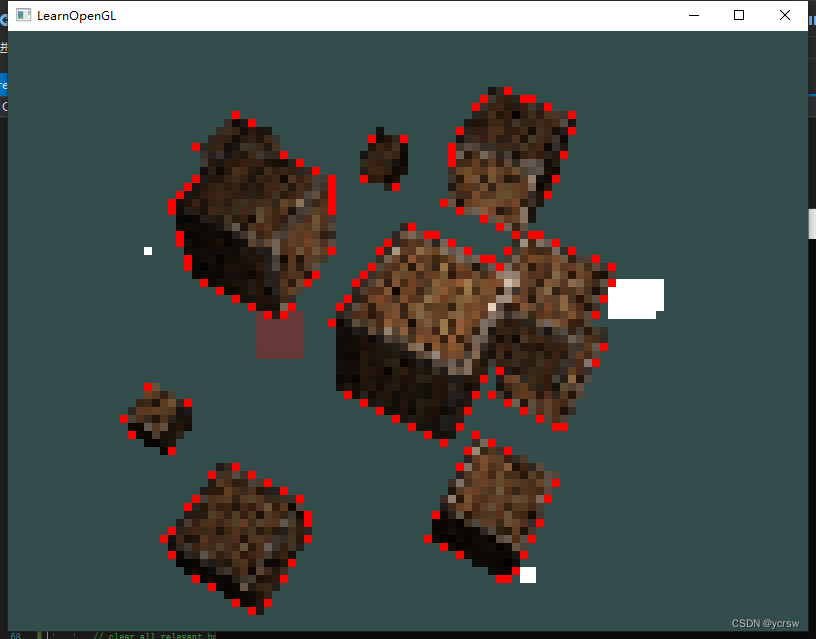Screen dimensions: 816x639
Task: Close the LearnOpenGL window
Action: [785, 16]
